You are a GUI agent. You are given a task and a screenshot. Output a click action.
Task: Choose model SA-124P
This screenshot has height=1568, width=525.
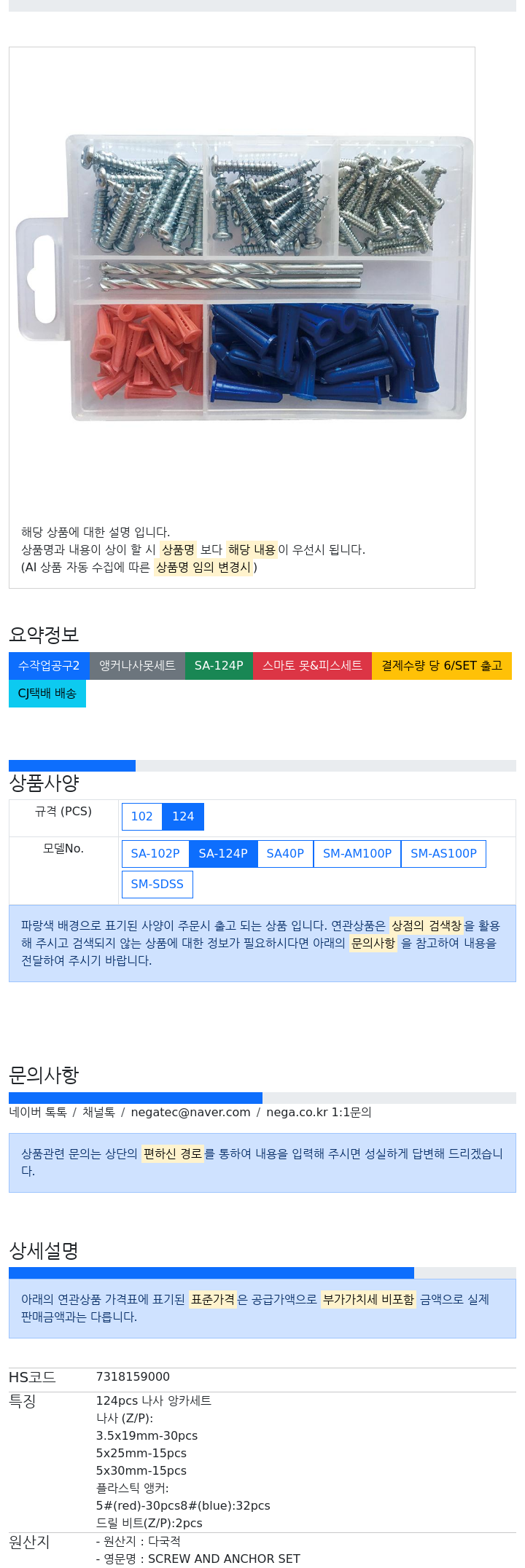tap(223, 853)
